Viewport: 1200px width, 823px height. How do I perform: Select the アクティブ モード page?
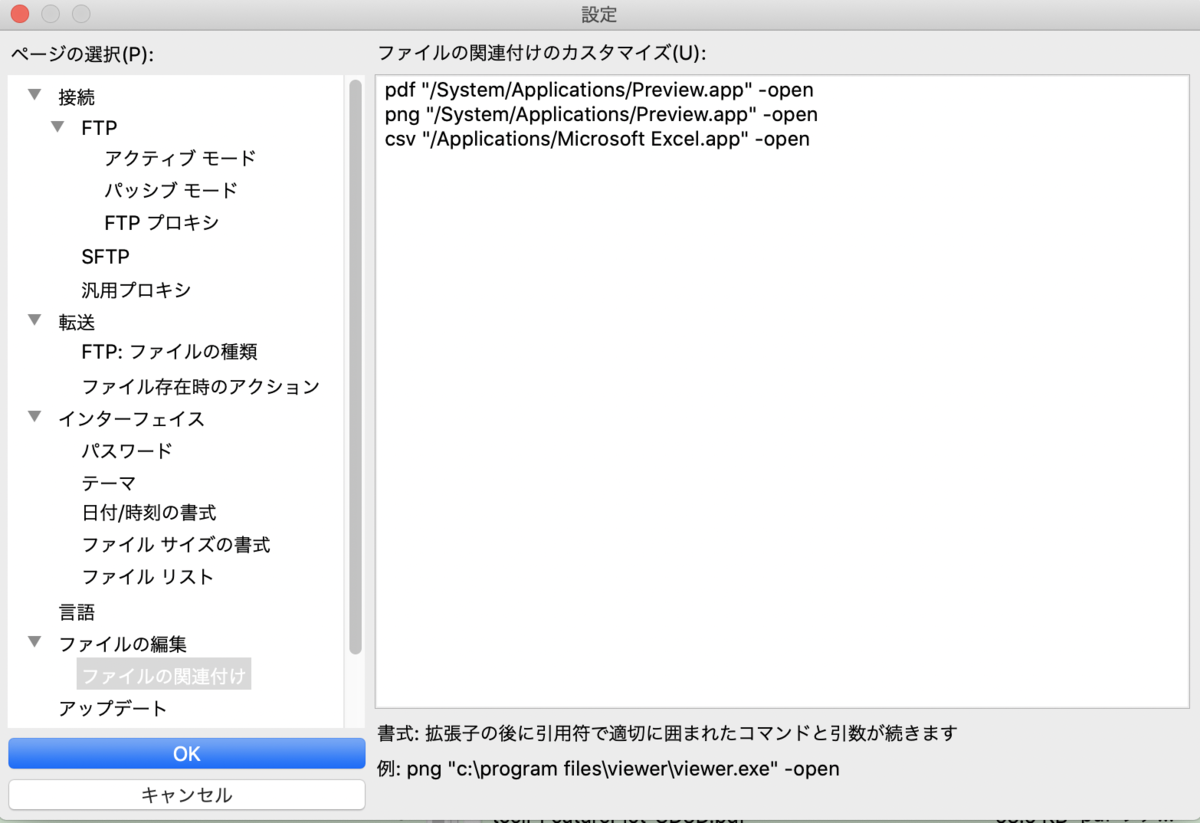tap(178, 158)
